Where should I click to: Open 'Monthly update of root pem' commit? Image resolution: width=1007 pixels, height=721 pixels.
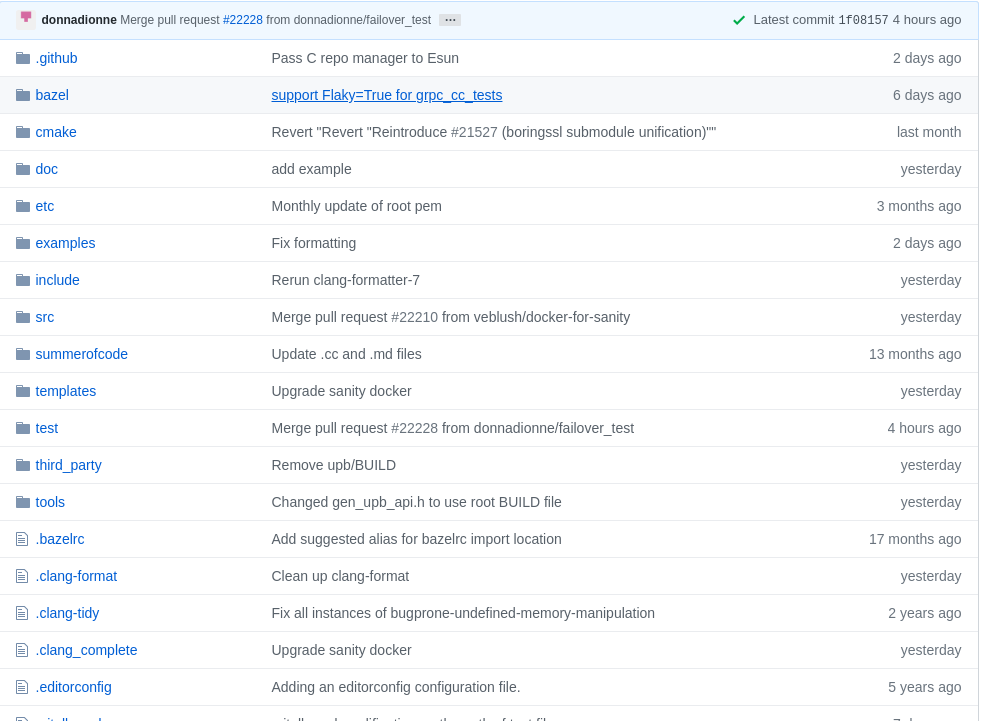pyautogui.click(x=356, y=206)
